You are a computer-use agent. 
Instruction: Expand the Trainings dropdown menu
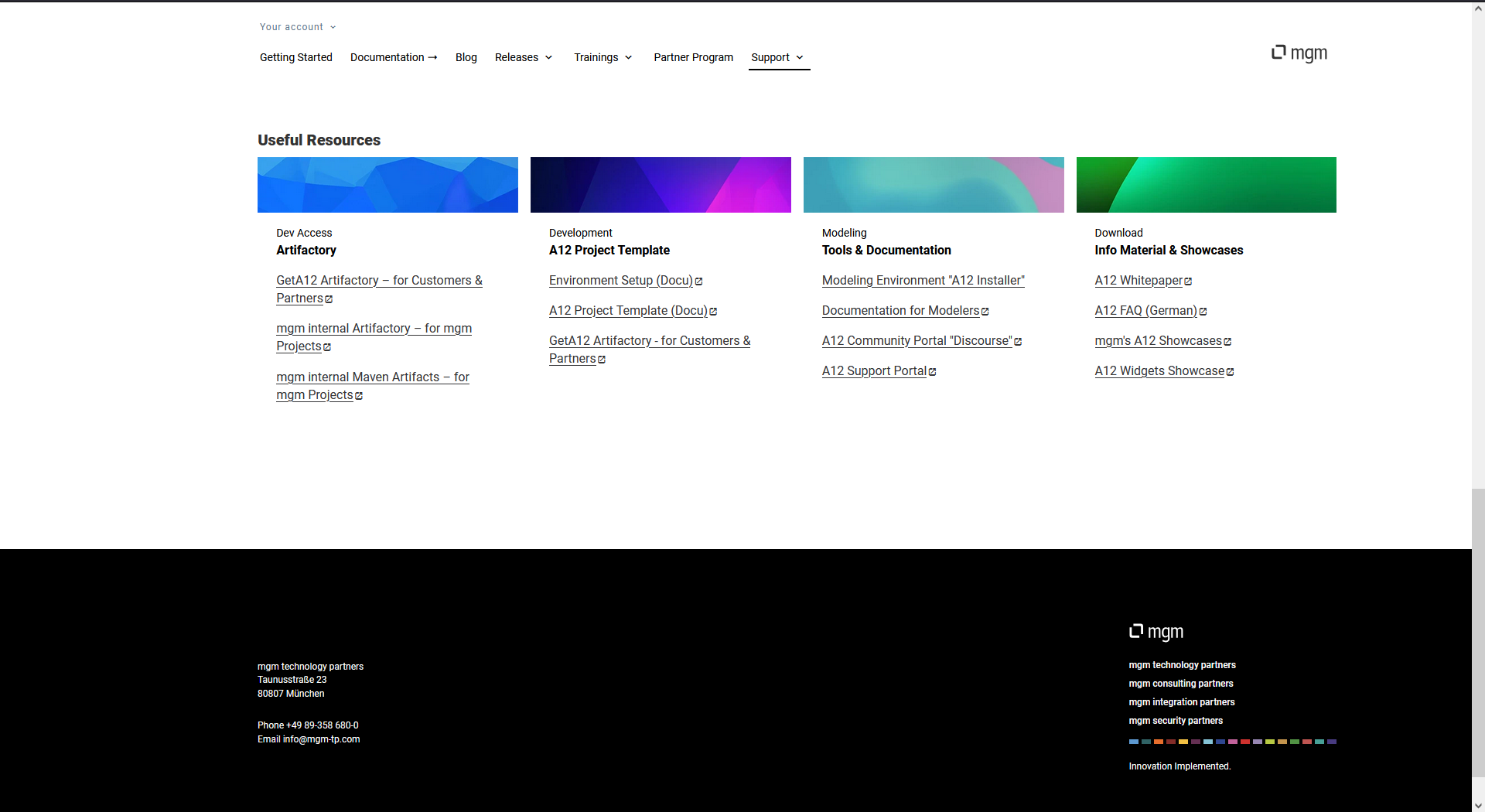(x=603, y=57)
